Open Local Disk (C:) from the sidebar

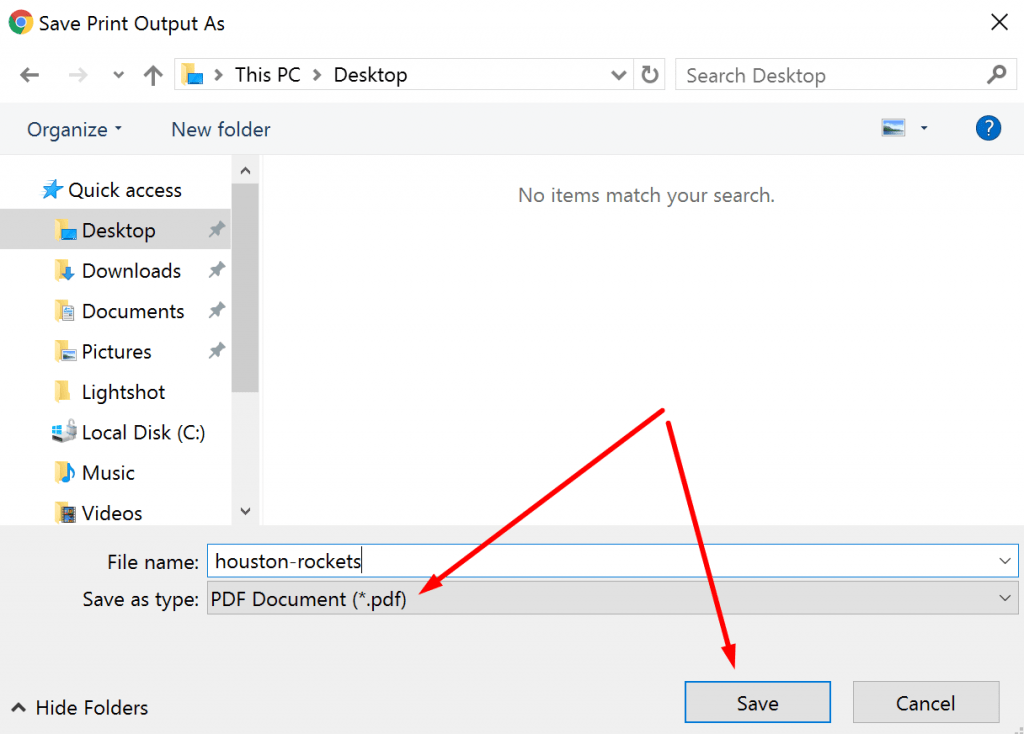click(x=131, y=432)
